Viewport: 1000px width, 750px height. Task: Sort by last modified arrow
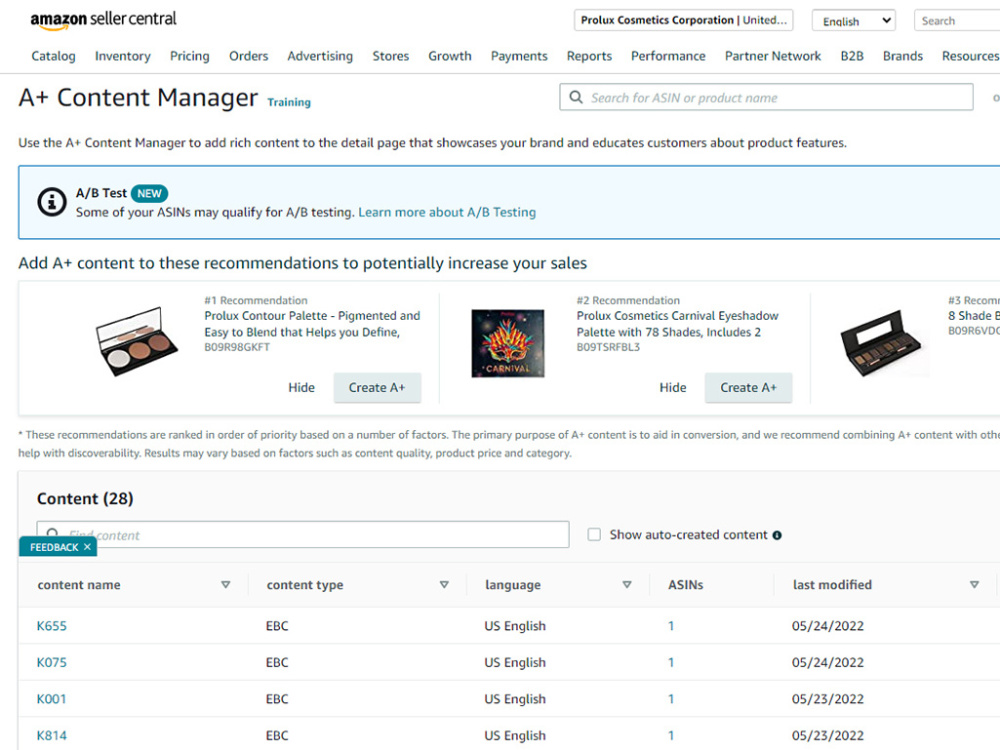[x=974, y=585]
